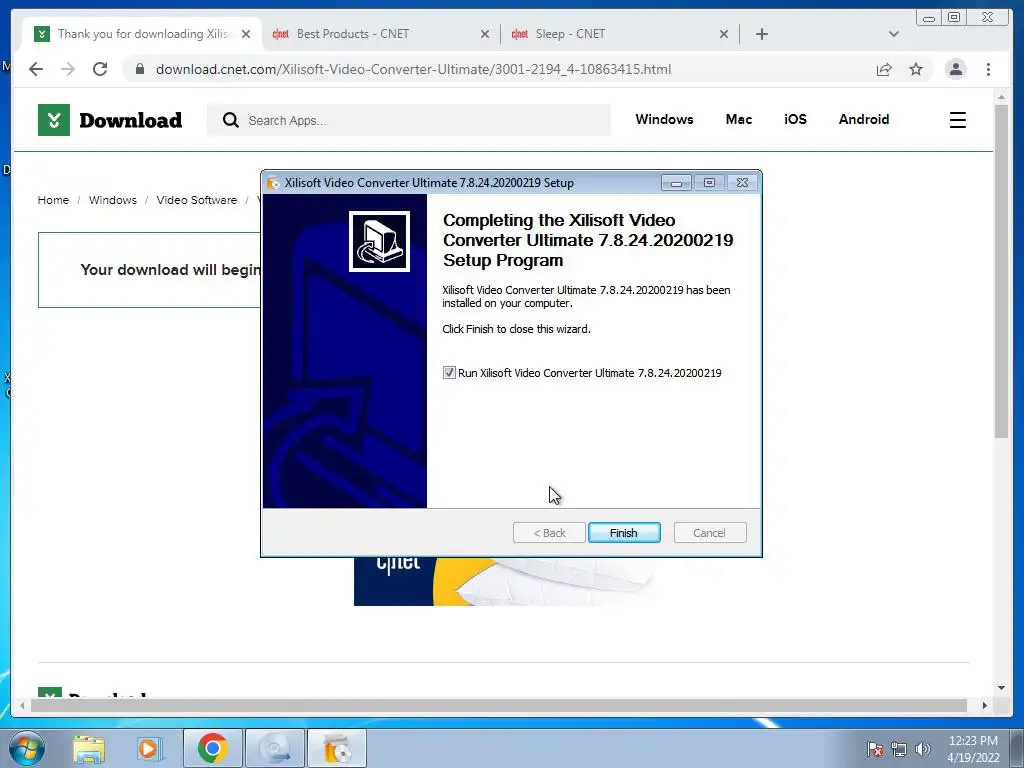Viewport: 1024px width, 768px height.
Task: Click the setup dialog title bar icon
Action: pyautogui.click(x=274, y=183)
